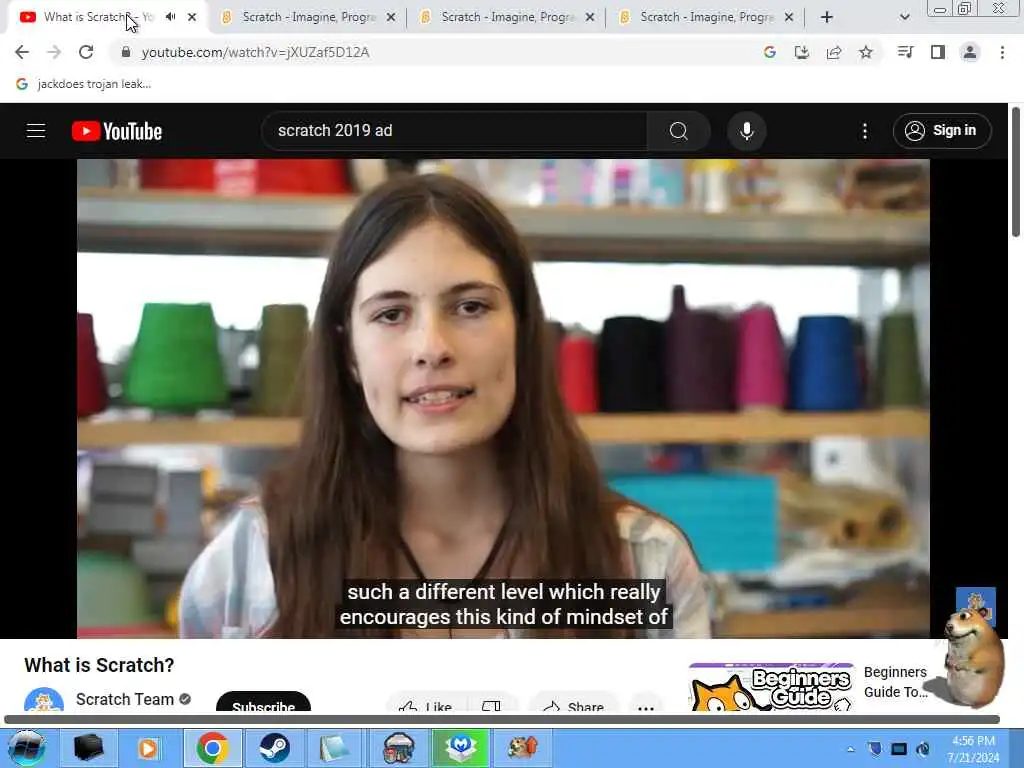The image size is (1024, 768).
Task: Dislike the video
Action: pyautogui.click(x=492, y=705)
